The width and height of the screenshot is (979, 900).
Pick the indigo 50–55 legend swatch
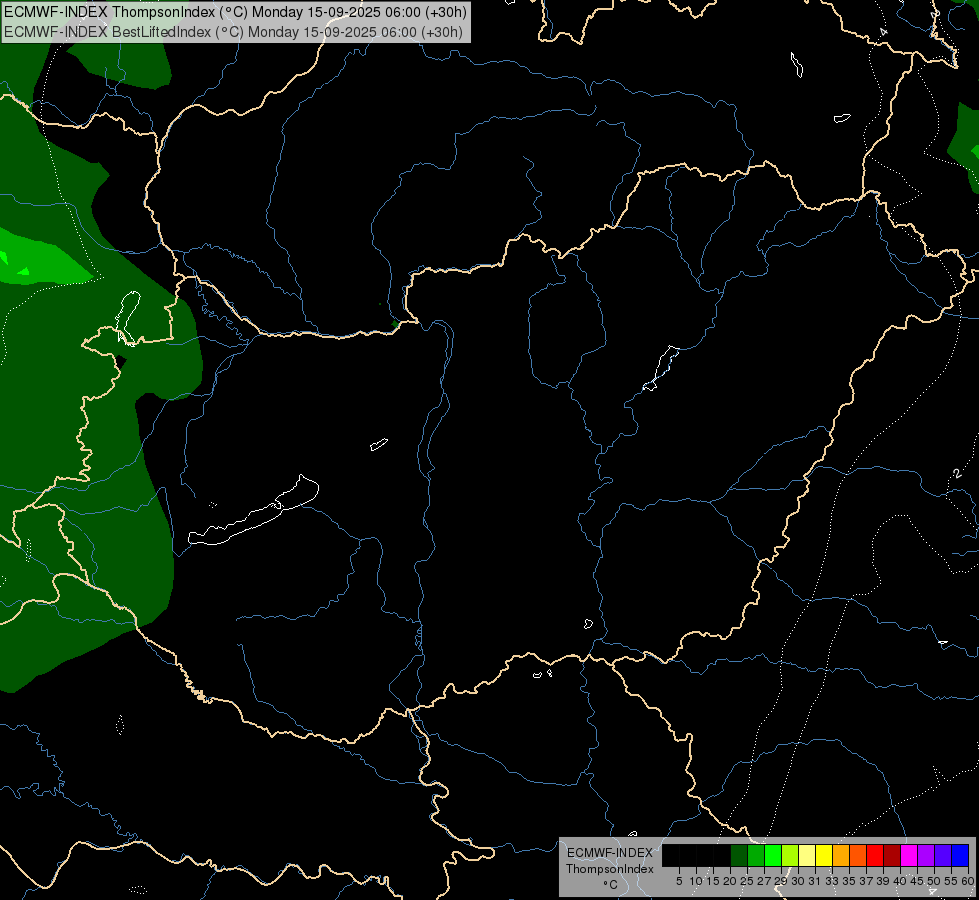click(943, 855)
